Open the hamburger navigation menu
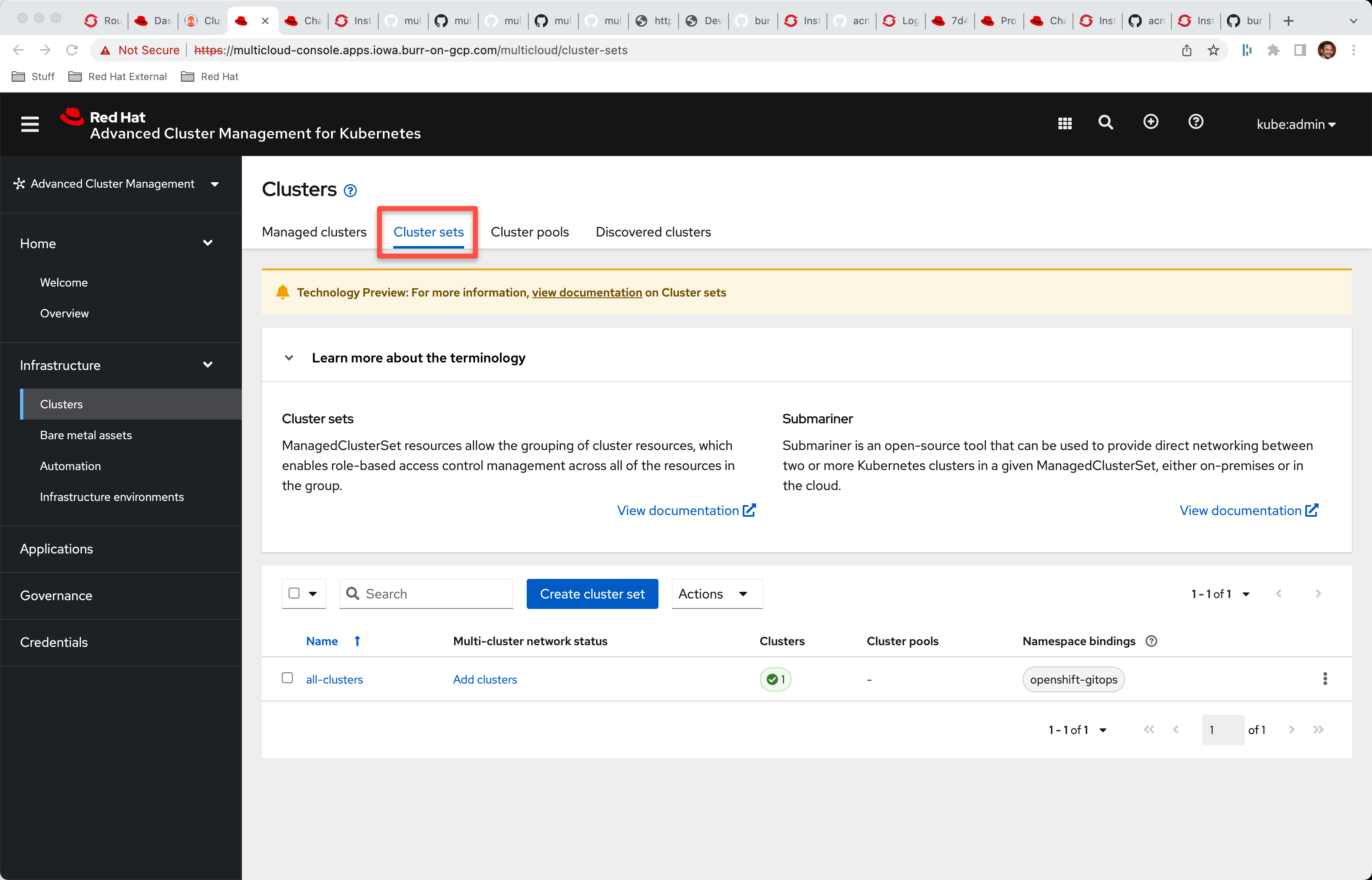Viewport: 1372px width, 880px height. coord(30,124)
